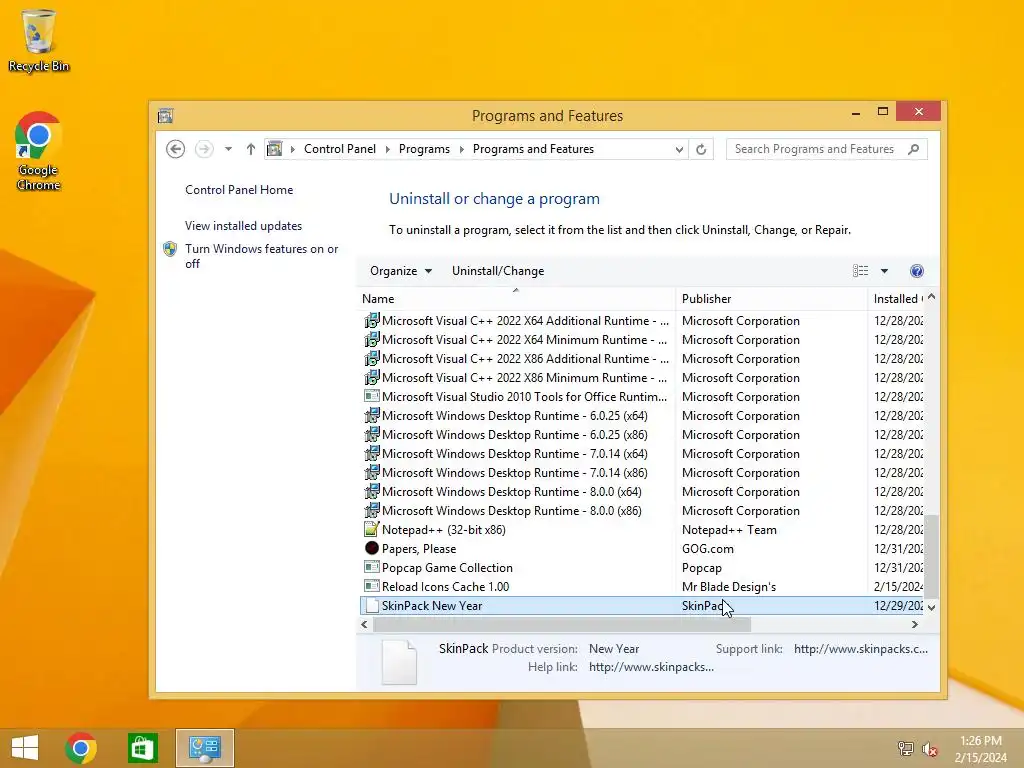Click Programs and Features in breadcrumb
This screenshot has height=768, width=1024.
click(533, 149)
